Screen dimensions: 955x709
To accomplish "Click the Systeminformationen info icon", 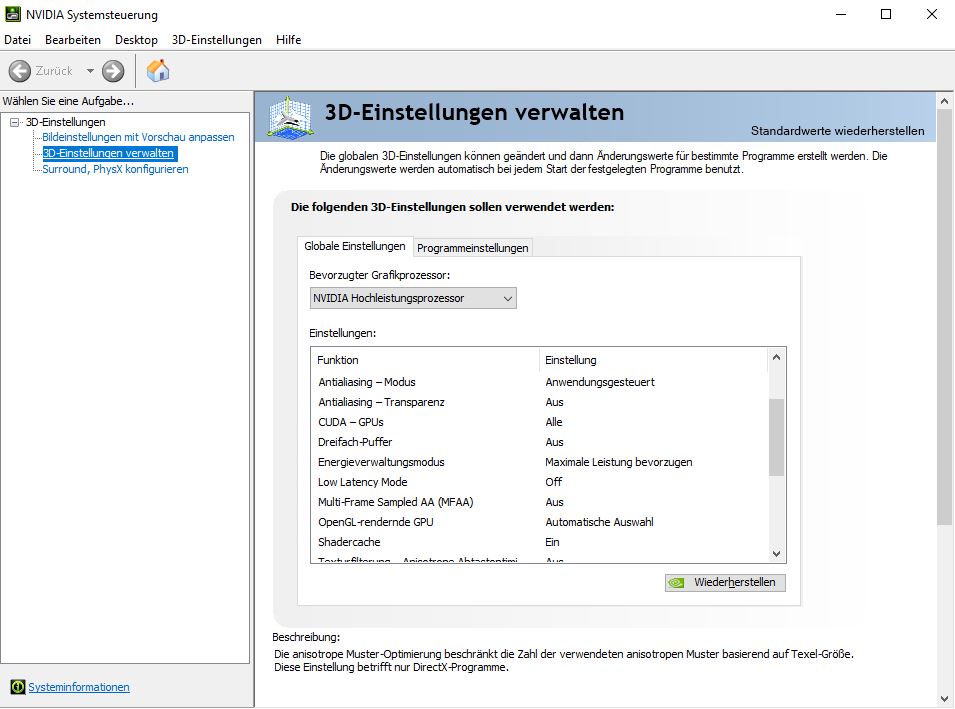I will tap(18, 686).
